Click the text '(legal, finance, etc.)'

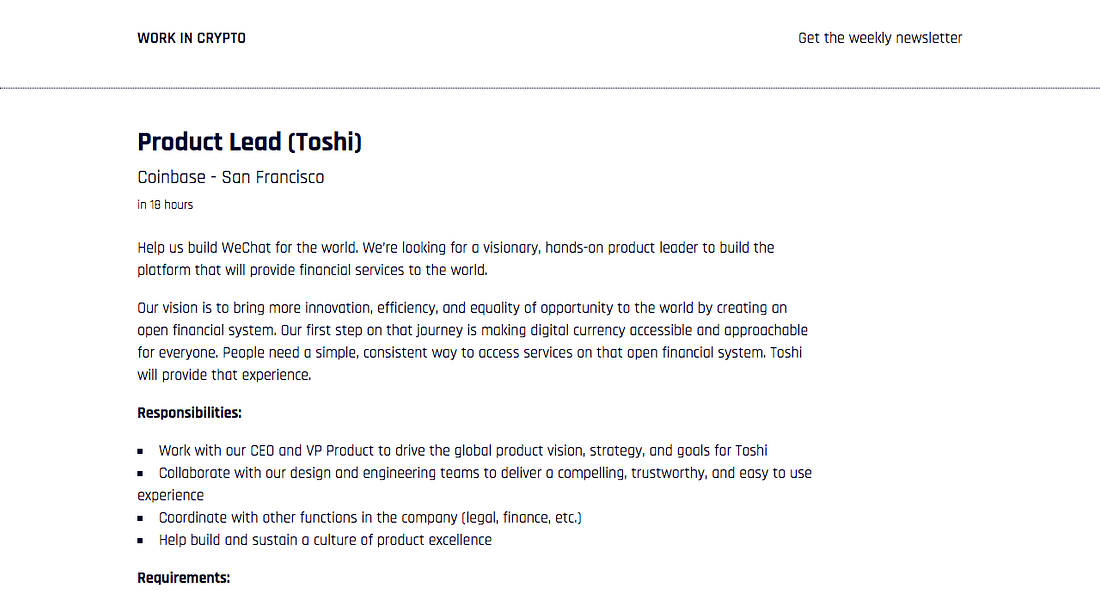[x=520, y=518]
